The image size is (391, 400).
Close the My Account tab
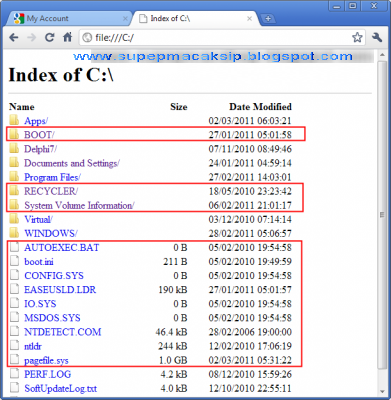pyautogui.click(x=125, y=19)
